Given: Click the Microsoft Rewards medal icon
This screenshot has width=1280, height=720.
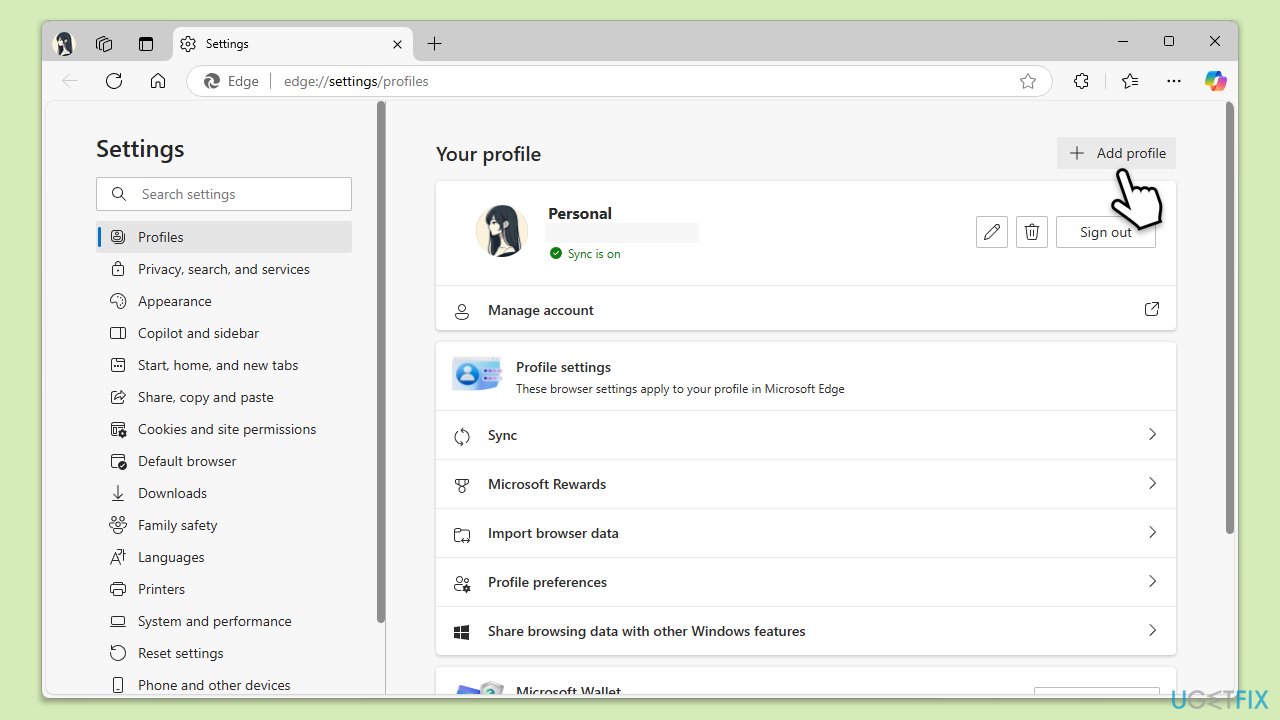Looking at the screenshot, I should pyautogui.click(x=462, y=485).
